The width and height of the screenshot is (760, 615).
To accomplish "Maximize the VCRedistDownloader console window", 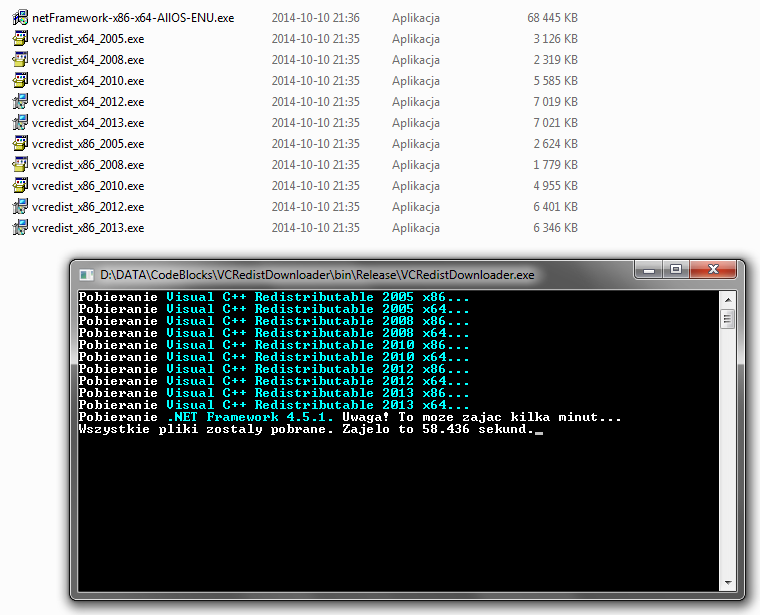I will (x=676, y=270).
